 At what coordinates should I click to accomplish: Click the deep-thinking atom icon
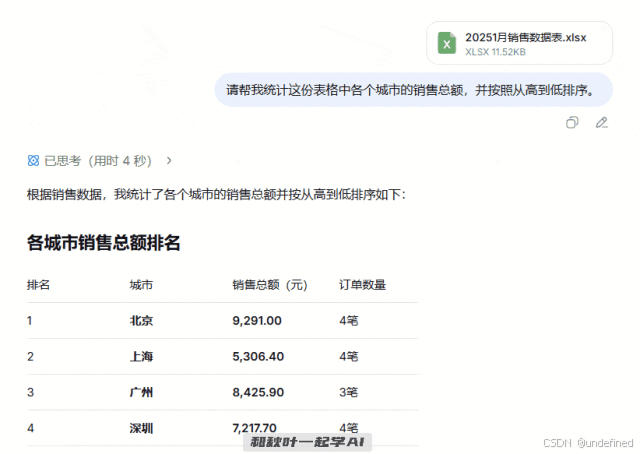33,161
